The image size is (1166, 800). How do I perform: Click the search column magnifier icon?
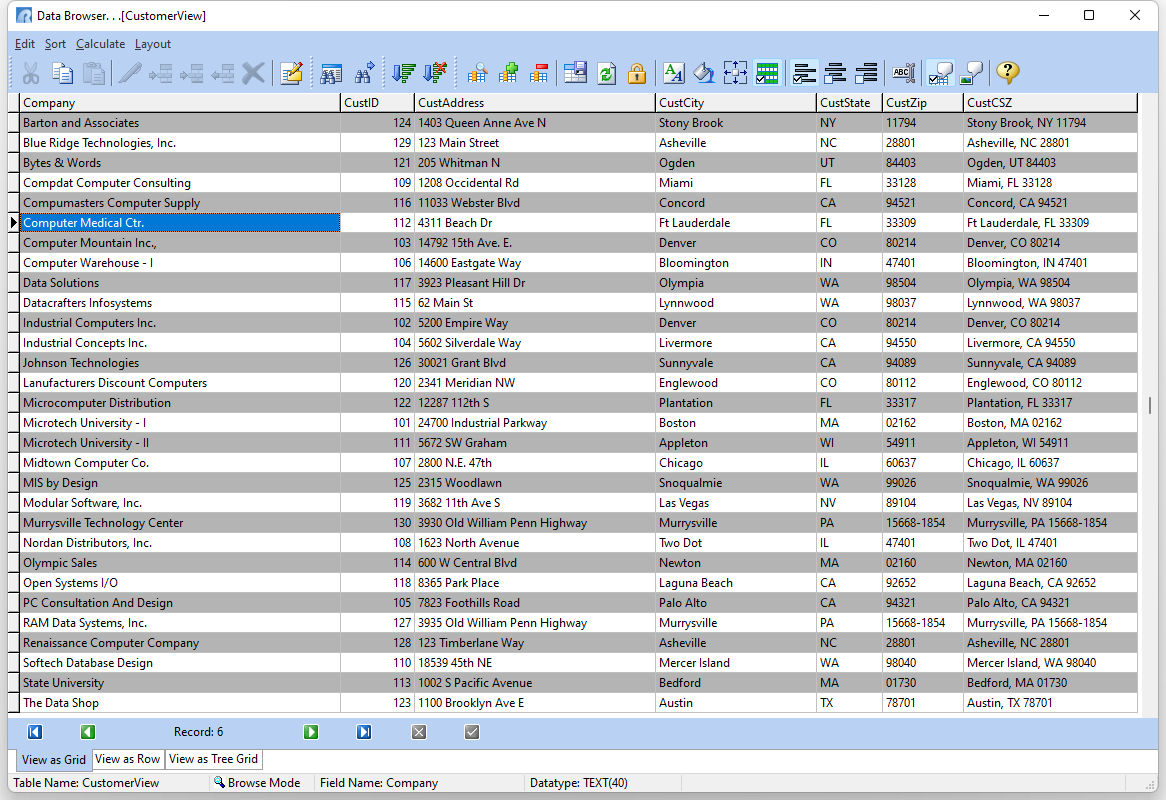(x=477, y=73)
